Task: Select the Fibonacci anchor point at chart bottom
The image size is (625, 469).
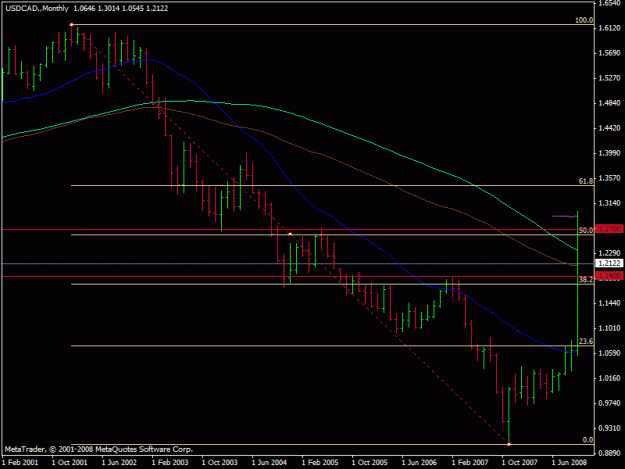Action: click(x=509, y=444)
